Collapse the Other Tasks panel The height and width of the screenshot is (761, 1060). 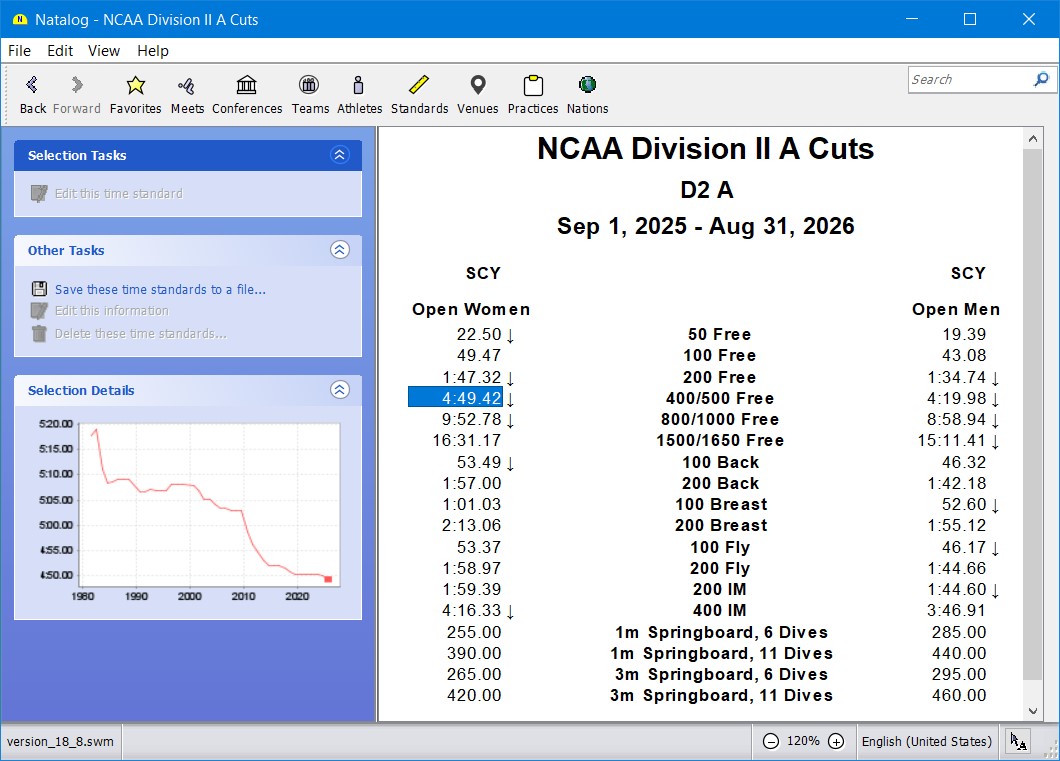coord(340,250)
